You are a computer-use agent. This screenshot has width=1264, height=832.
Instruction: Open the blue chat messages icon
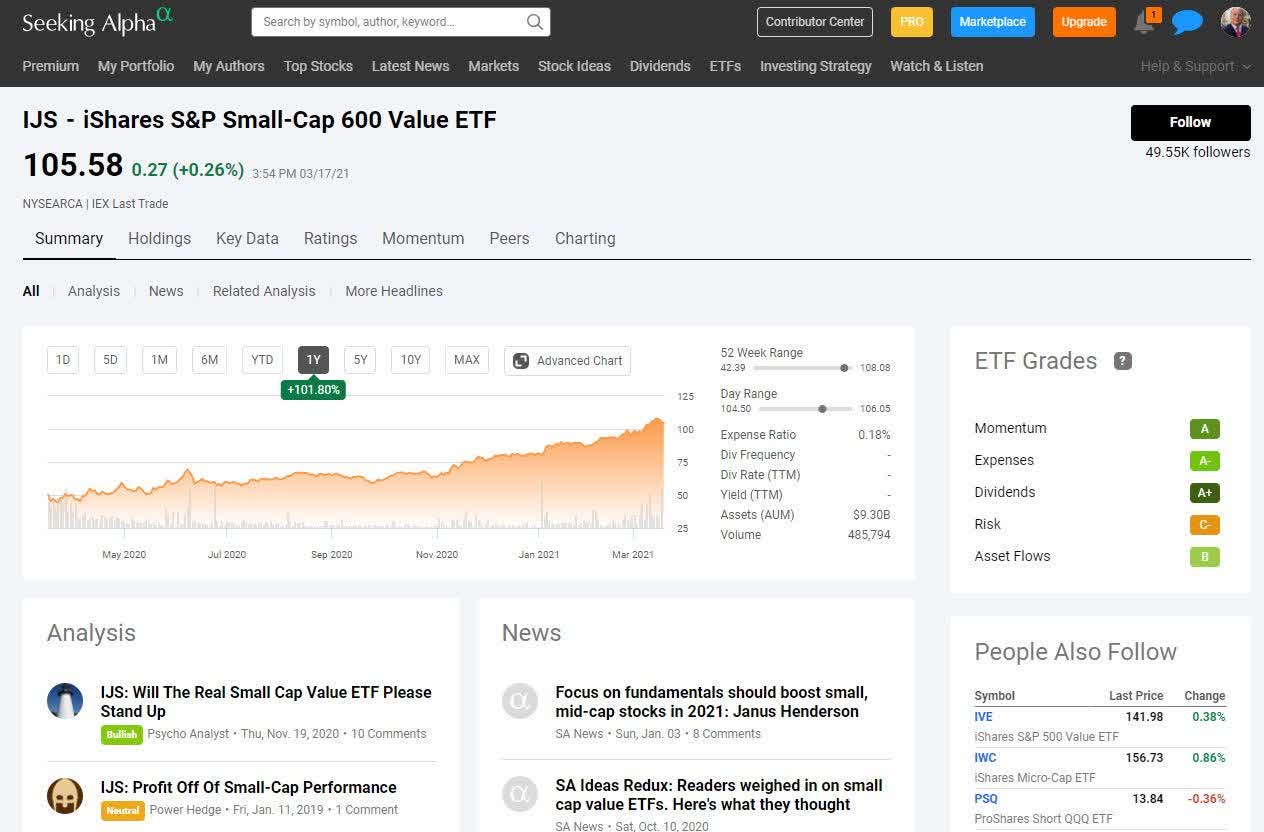(1187, 22)
